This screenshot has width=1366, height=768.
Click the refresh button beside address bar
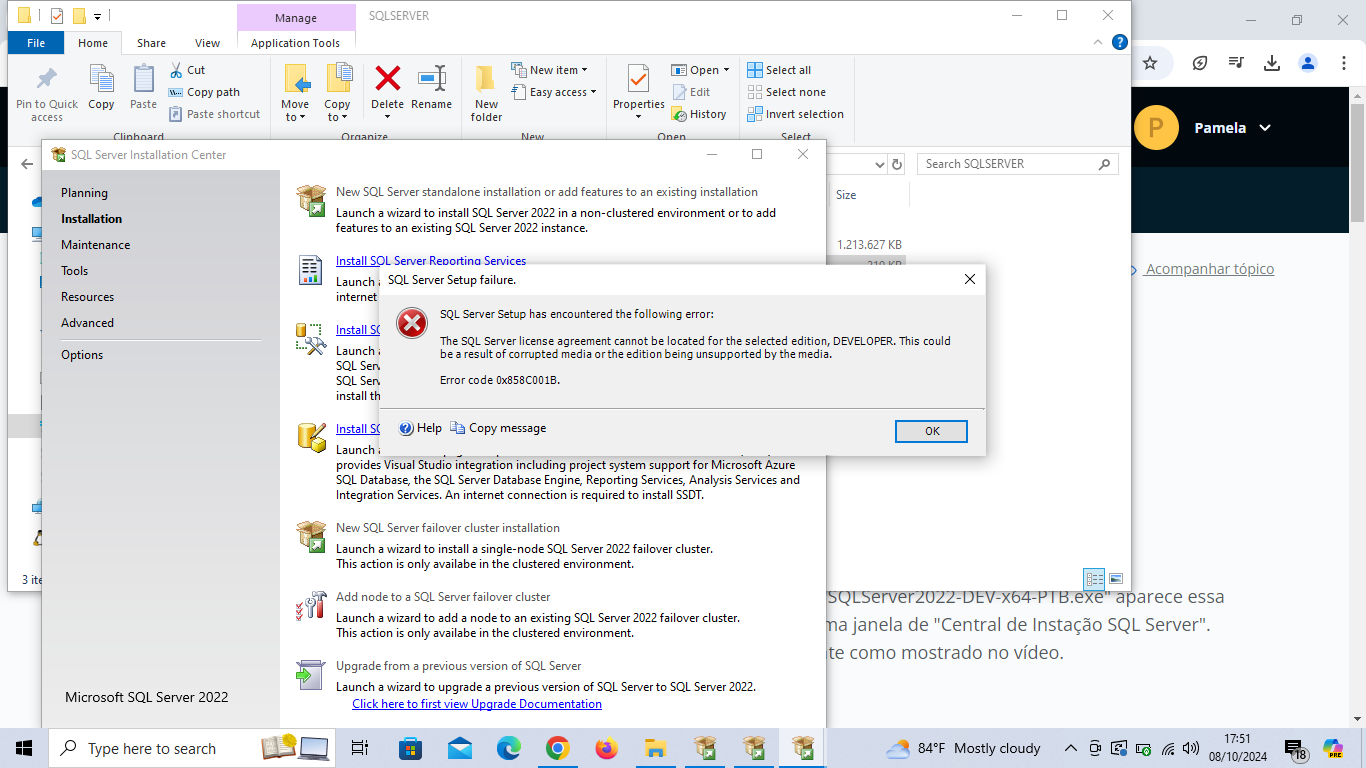coord(897,164)
